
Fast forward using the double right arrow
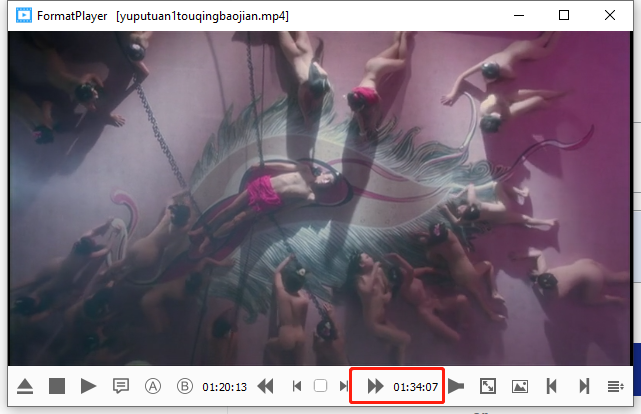[x=375, y=386]
